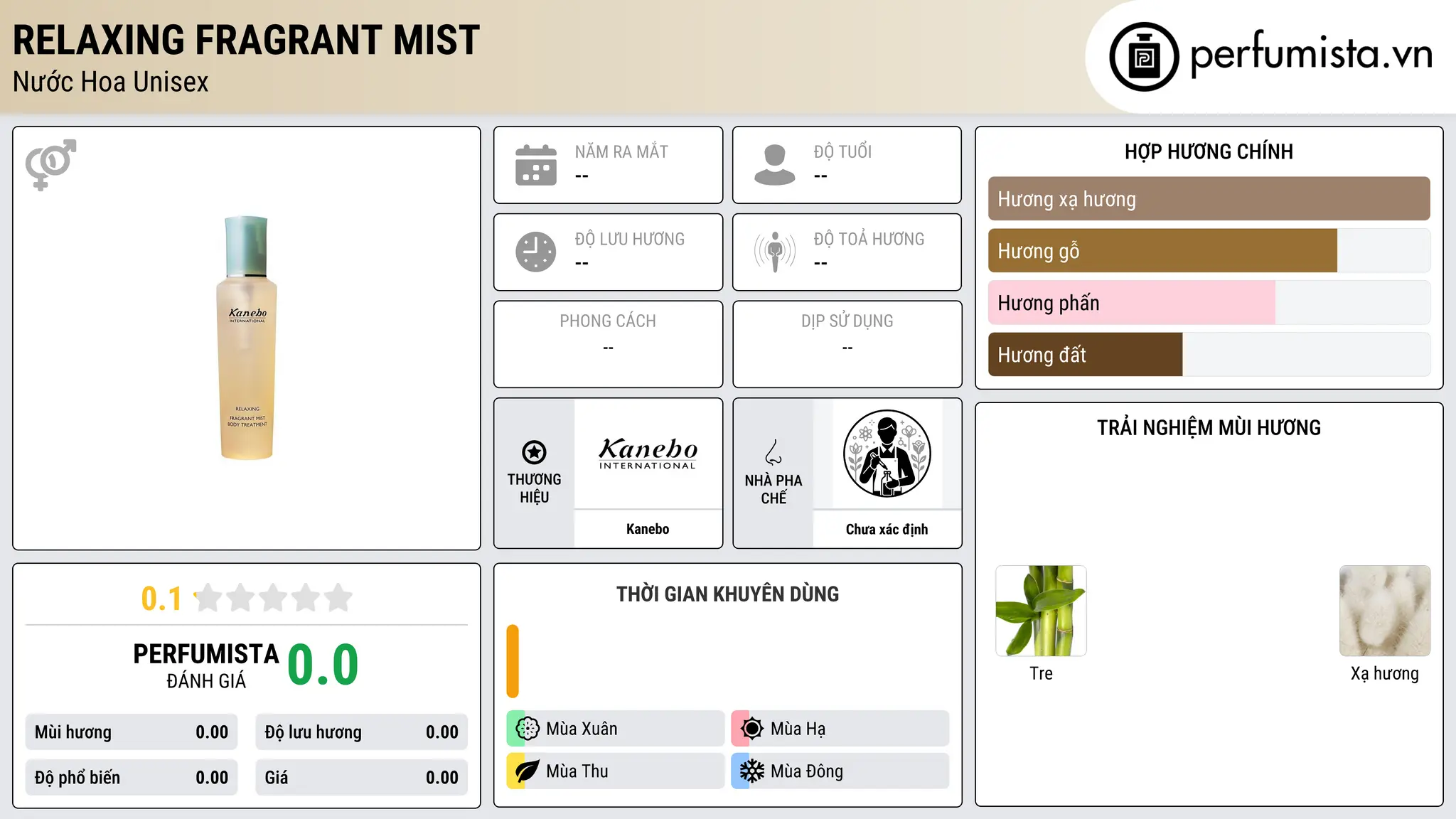1456x819 pixels.
Task: Click the ĐỘ TOẢ HƯƠNG label
Action: tap(869, 239)
